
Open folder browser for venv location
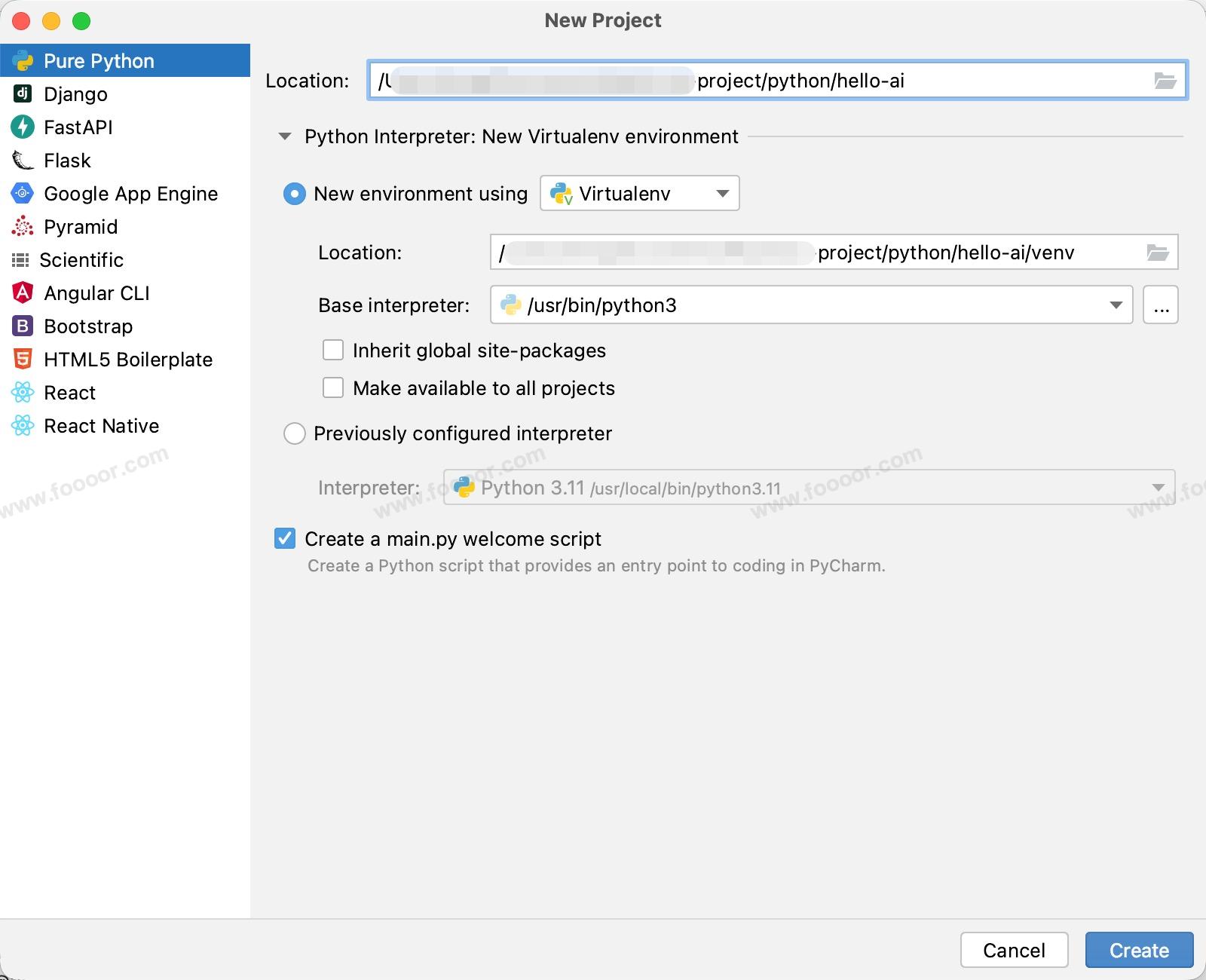1157,253
